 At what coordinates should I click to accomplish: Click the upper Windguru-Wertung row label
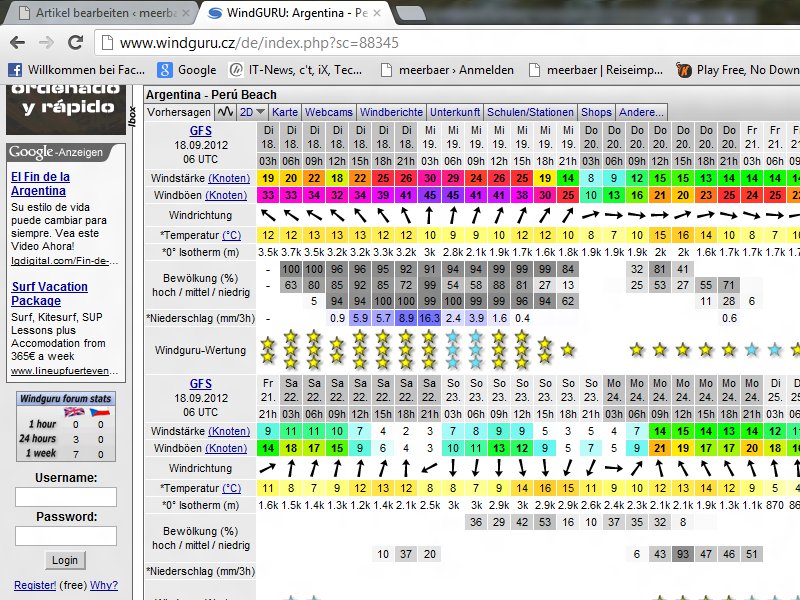click(201, 350)
